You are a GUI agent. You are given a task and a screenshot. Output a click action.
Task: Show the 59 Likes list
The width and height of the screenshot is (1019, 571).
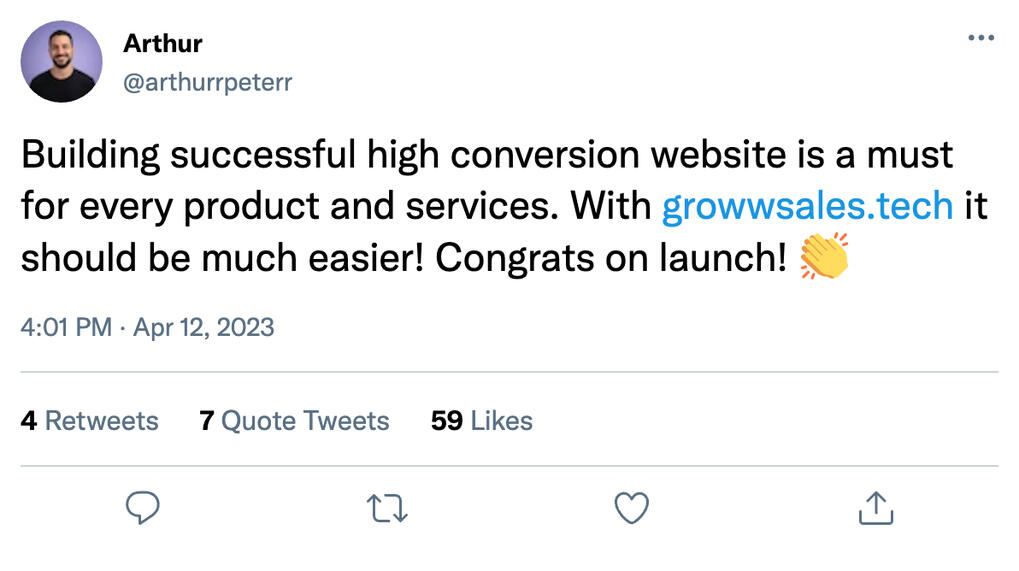click(482, 421)
